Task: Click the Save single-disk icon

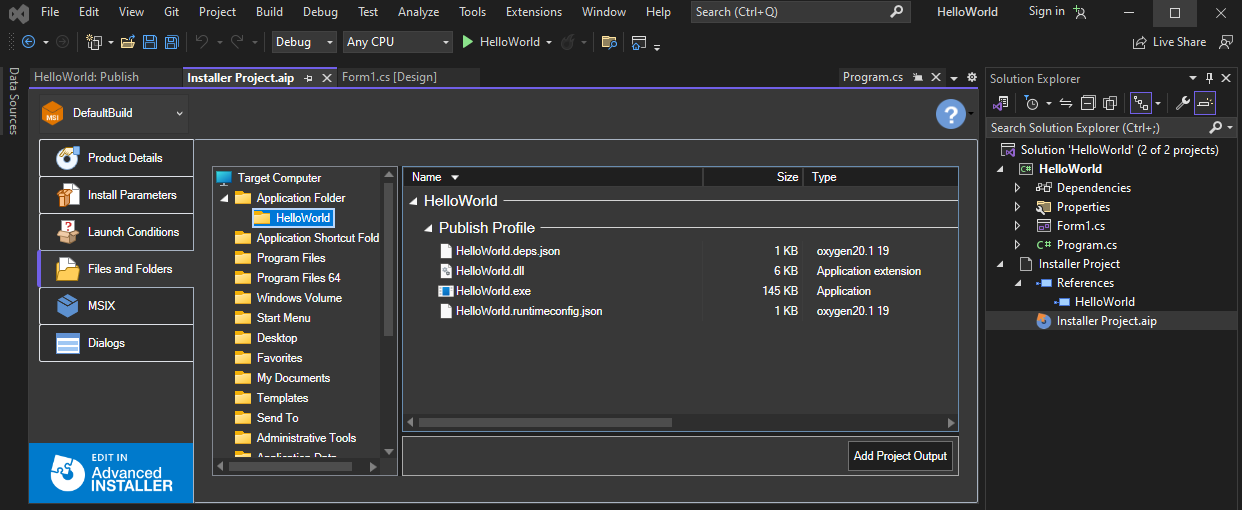Action: tap(150, 42)
